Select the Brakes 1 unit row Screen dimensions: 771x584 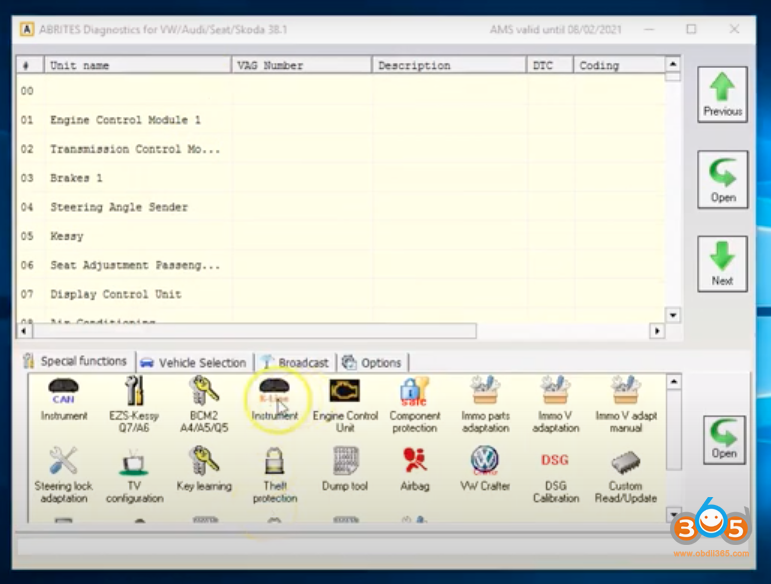pyautogui.click(x=341, y=178)
